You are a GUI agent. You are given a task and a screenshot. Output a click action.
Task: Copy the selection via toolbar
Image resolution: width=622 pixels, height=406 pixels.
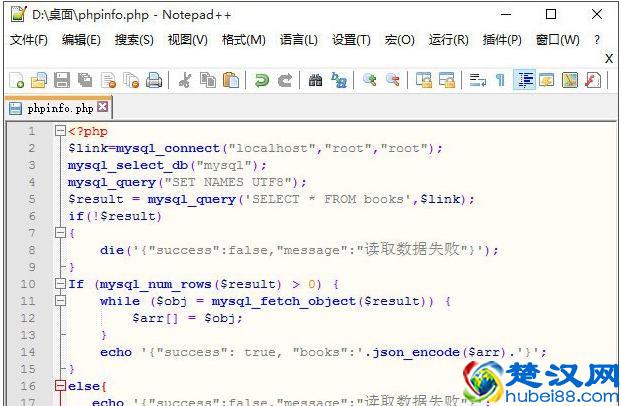click(x=208, y=81)
